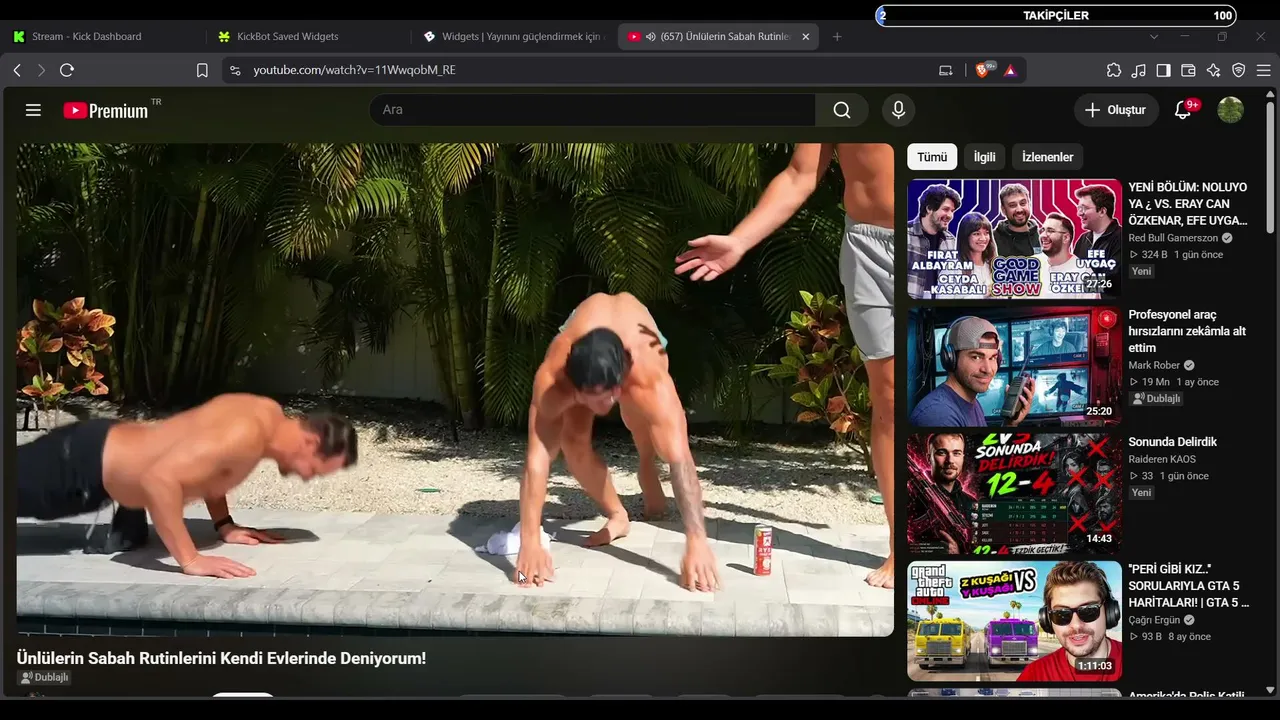Open the YouTube notifications bell

1183,110
